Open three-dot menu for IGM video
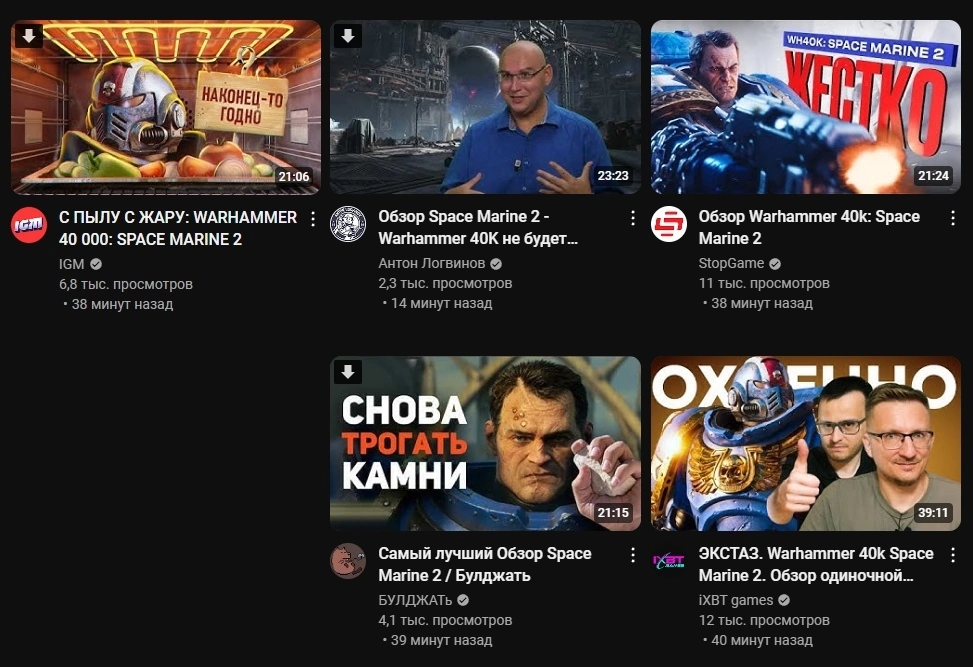 click(x=313, y=218)
